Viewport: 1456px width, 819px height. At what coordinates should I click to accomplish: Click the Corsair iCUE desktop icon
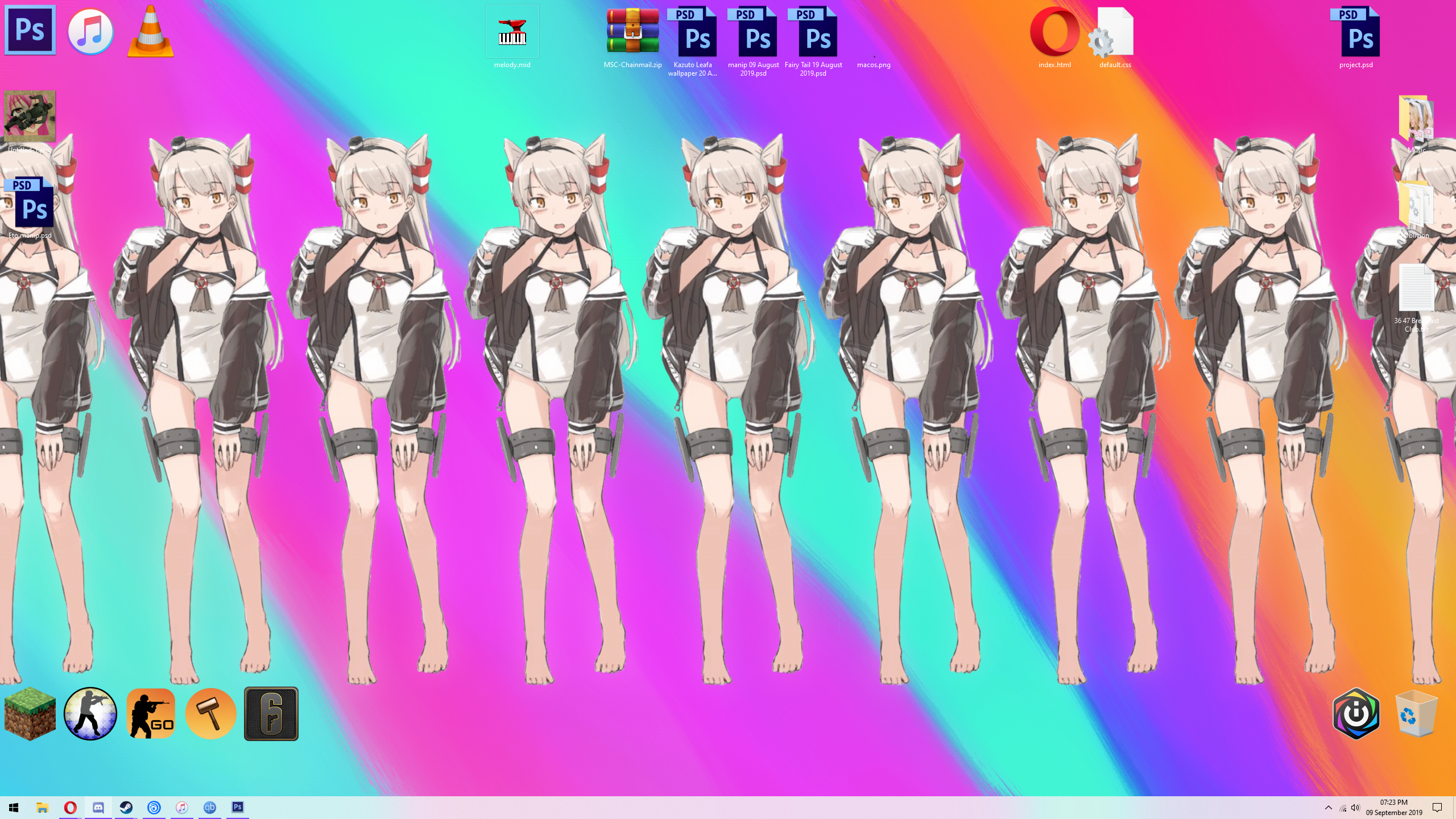coord(1356,713)
